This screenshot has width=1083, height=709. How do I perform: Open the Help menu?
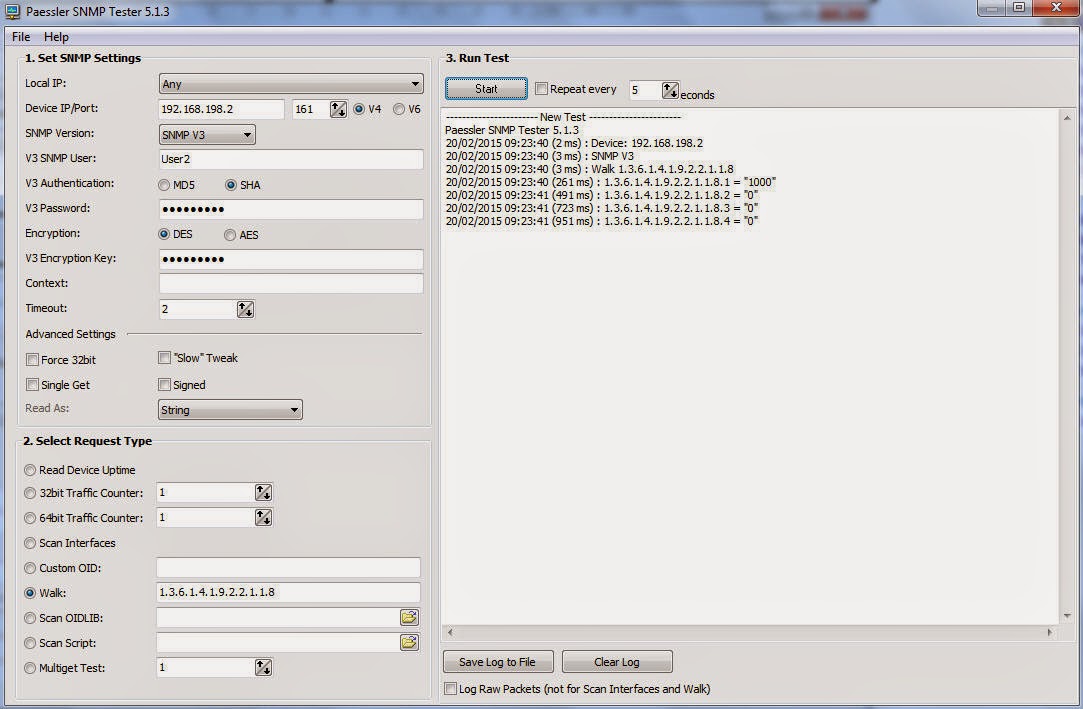56,37
